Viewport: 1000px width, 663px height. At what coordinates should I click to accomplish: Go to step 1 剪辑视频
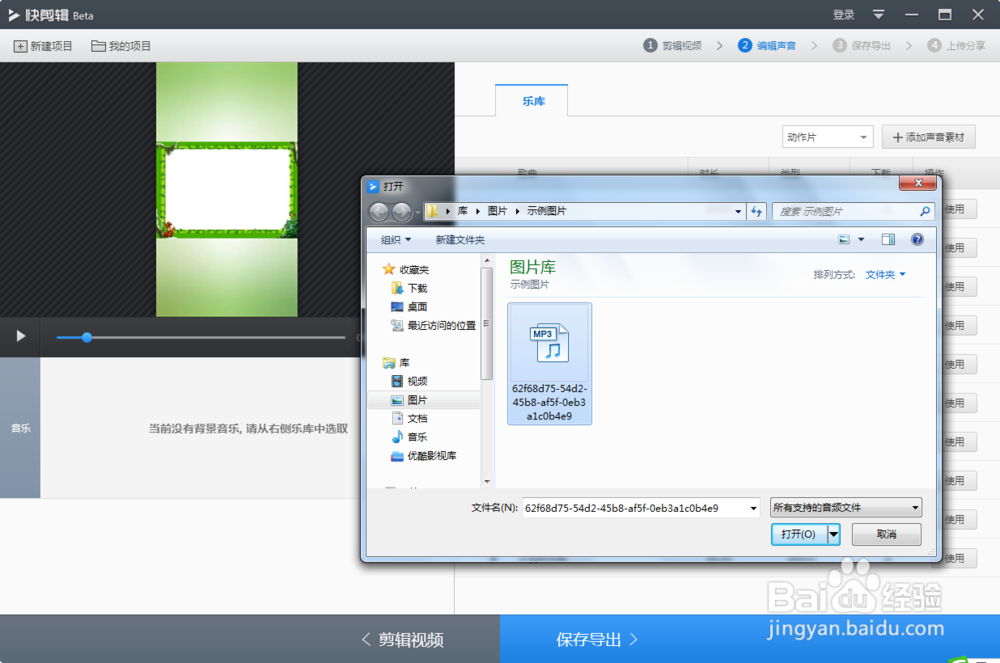(x=672, y=45)
